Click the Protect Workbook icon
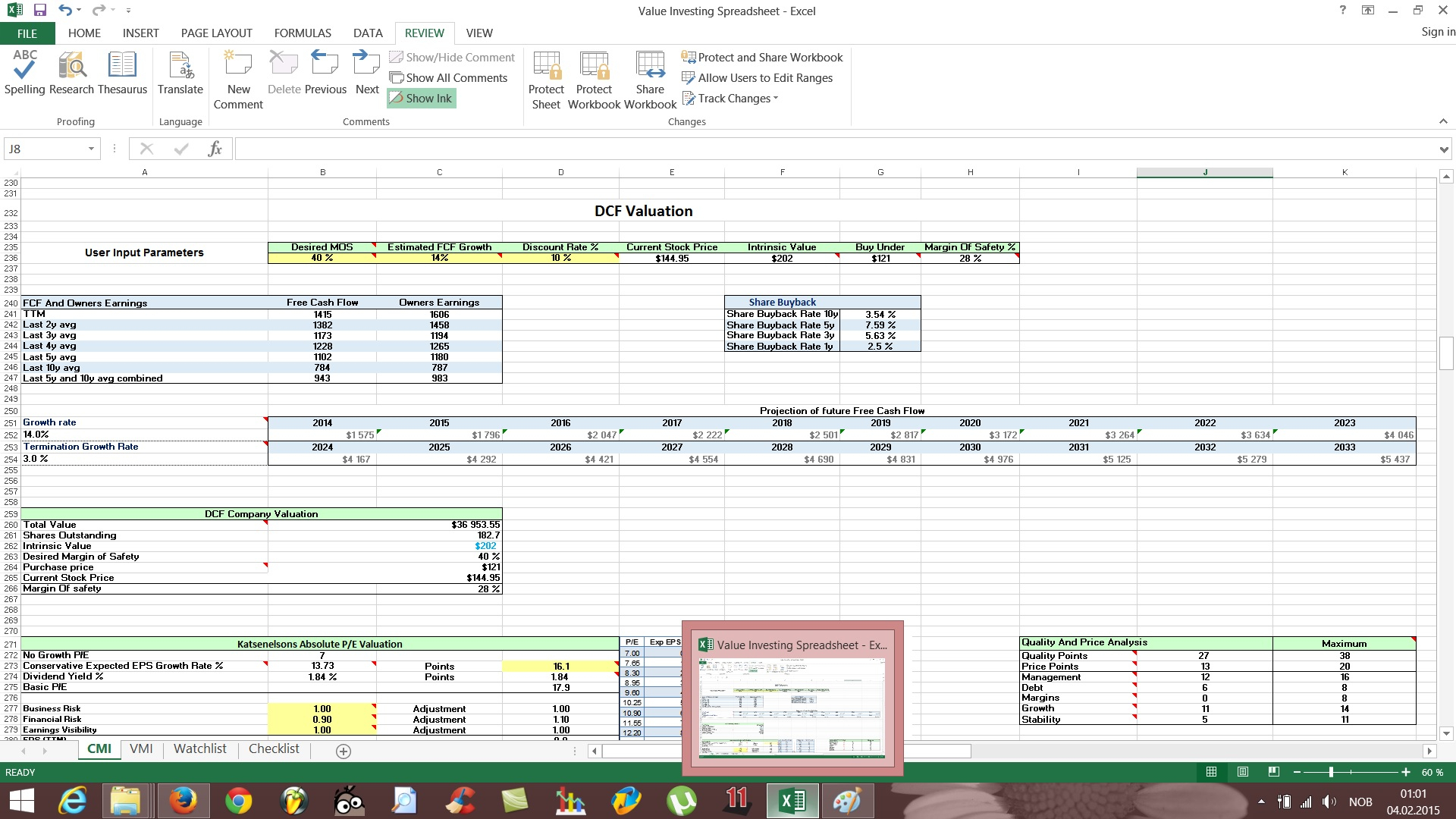The height and width of the screenshot is (819, 1456). click(x=594, y=80)
